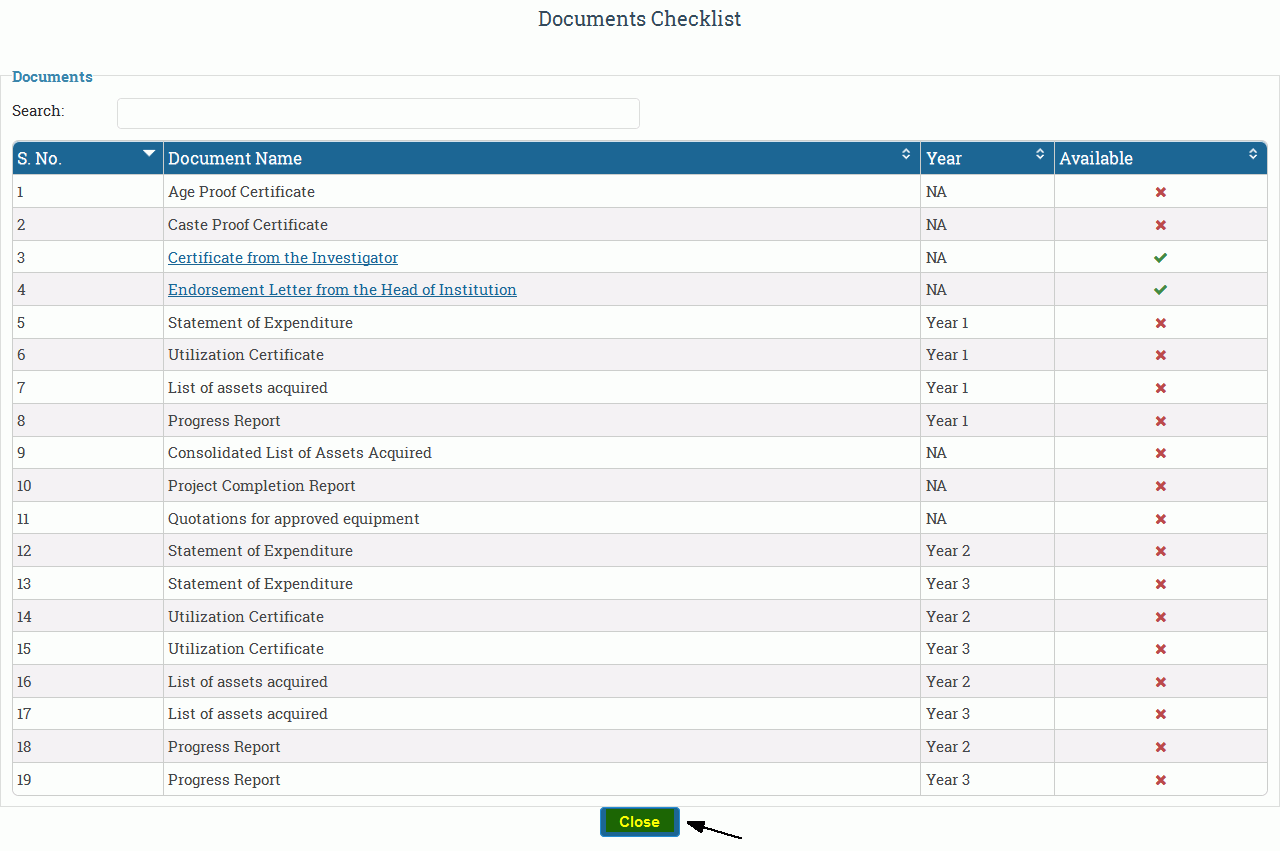Click serial number 3 cell
Viewport: 1280px width, 851px height.
[88, 258]
